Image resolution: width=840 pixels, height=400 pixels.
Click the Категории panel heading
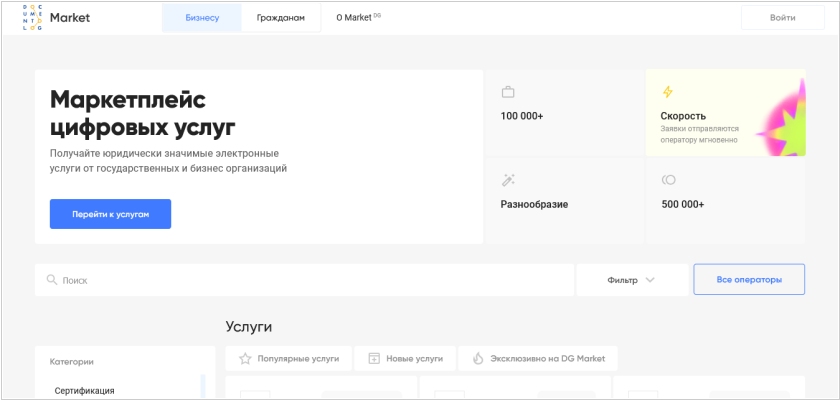pos(71,361)
